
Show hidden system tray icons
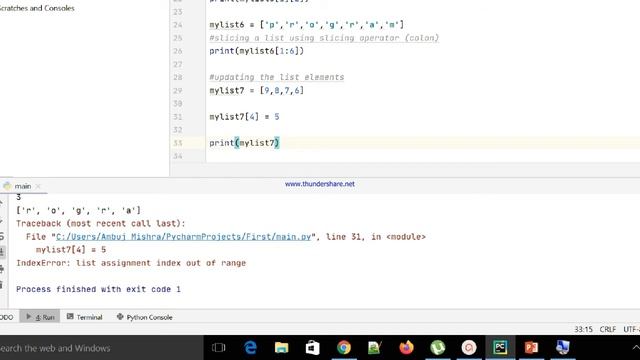point(636,348)
